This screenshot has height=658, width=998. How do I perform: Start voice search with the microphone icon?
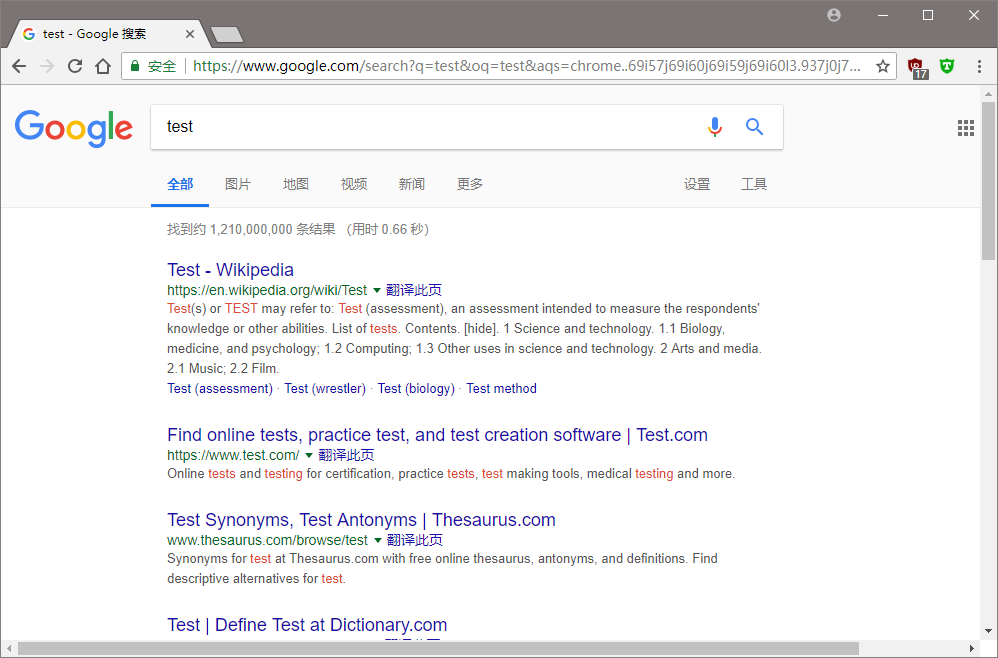coord(715,127)
